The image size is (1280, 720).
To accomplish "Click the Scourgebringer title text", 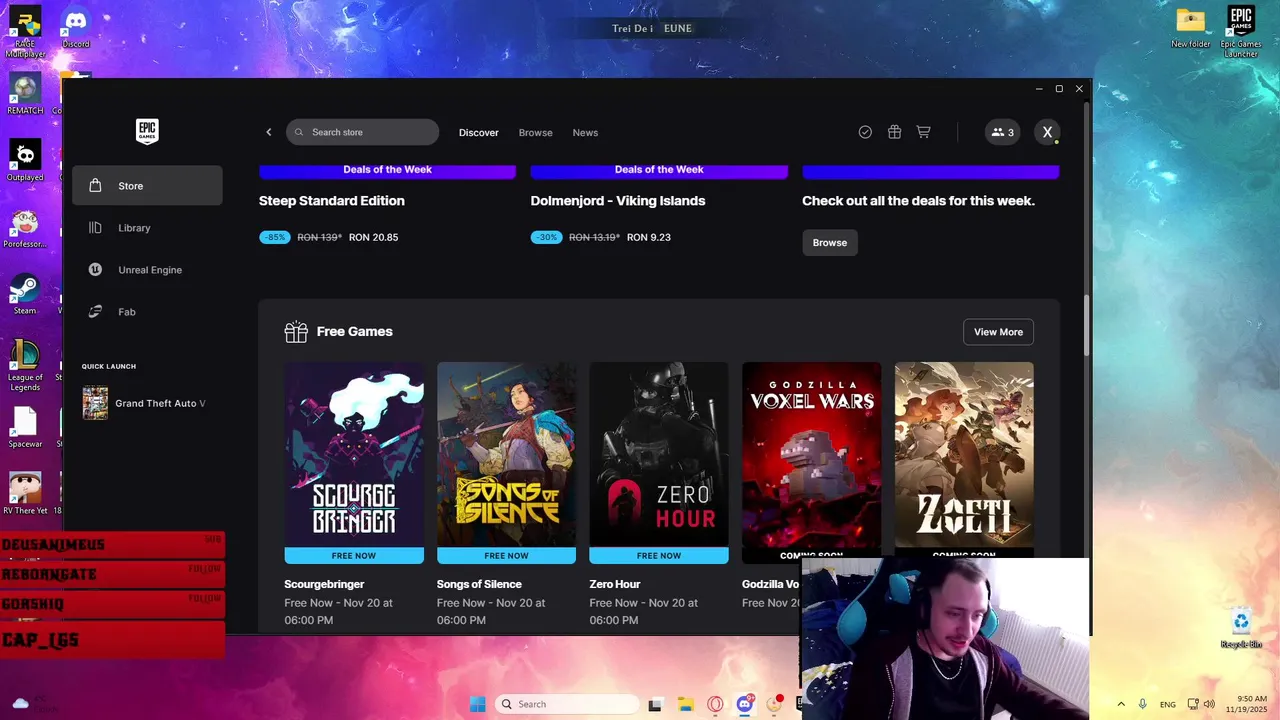I will click(x=324, y=584).
